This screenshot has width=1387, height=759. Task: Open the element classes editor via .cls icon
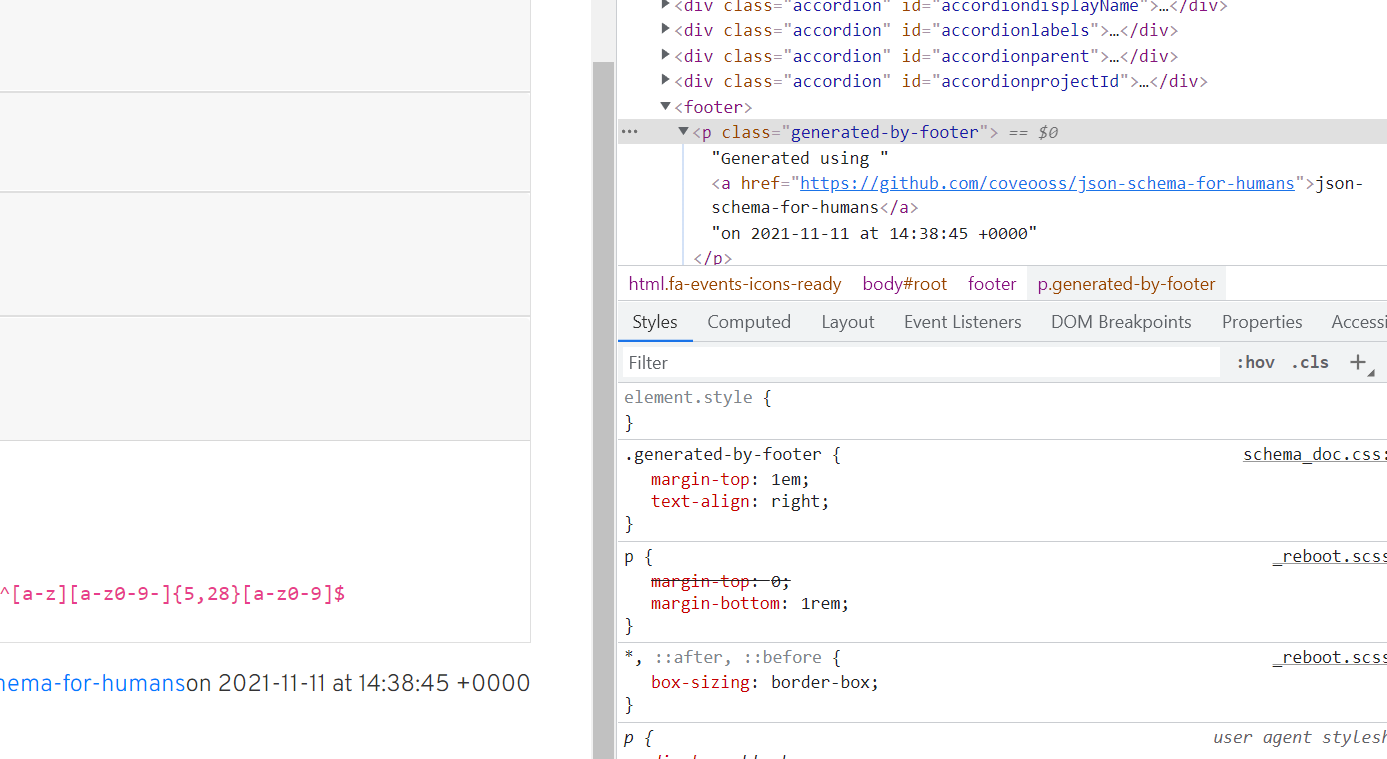click(x=1309, y=362)
